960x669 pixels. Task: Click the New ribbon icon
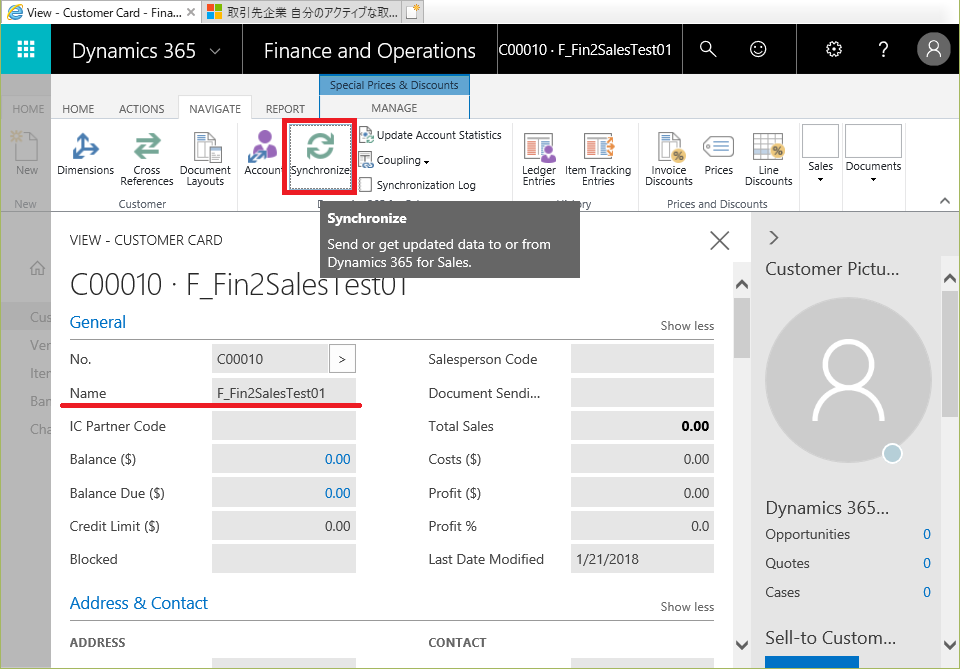[x=26, y=154]
